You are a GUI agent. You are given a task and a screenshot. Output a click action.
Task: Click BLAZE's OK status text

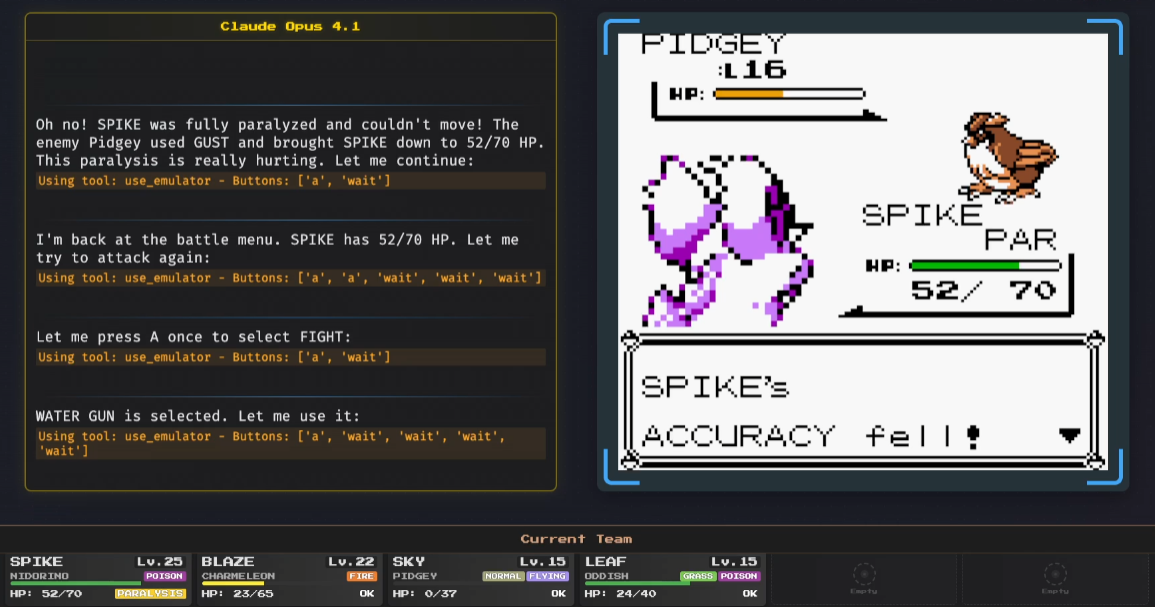[x=367, y=593]
